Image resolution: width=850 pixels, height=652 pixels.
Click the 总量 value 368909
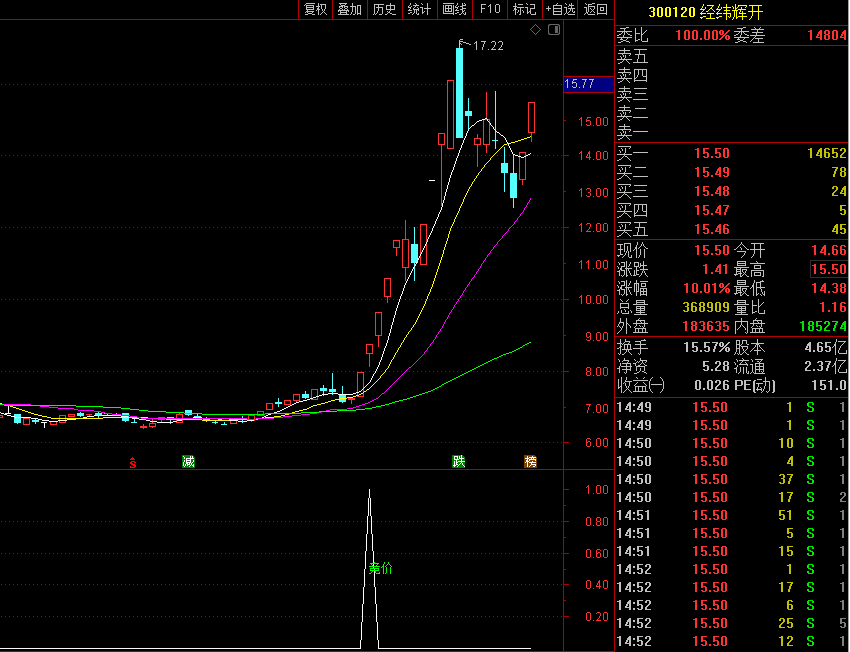[706, 307]
